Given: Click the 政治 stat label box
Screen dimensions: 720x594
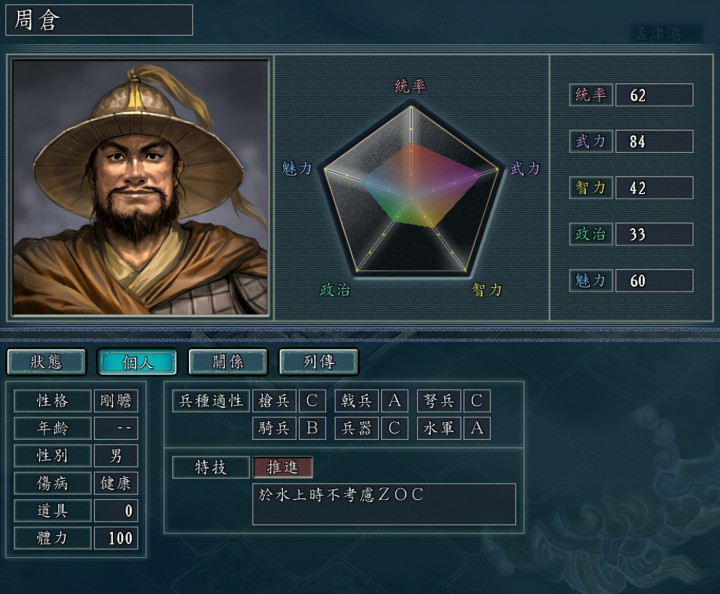Looking at the screenshot, I should (x=591, y=234).
